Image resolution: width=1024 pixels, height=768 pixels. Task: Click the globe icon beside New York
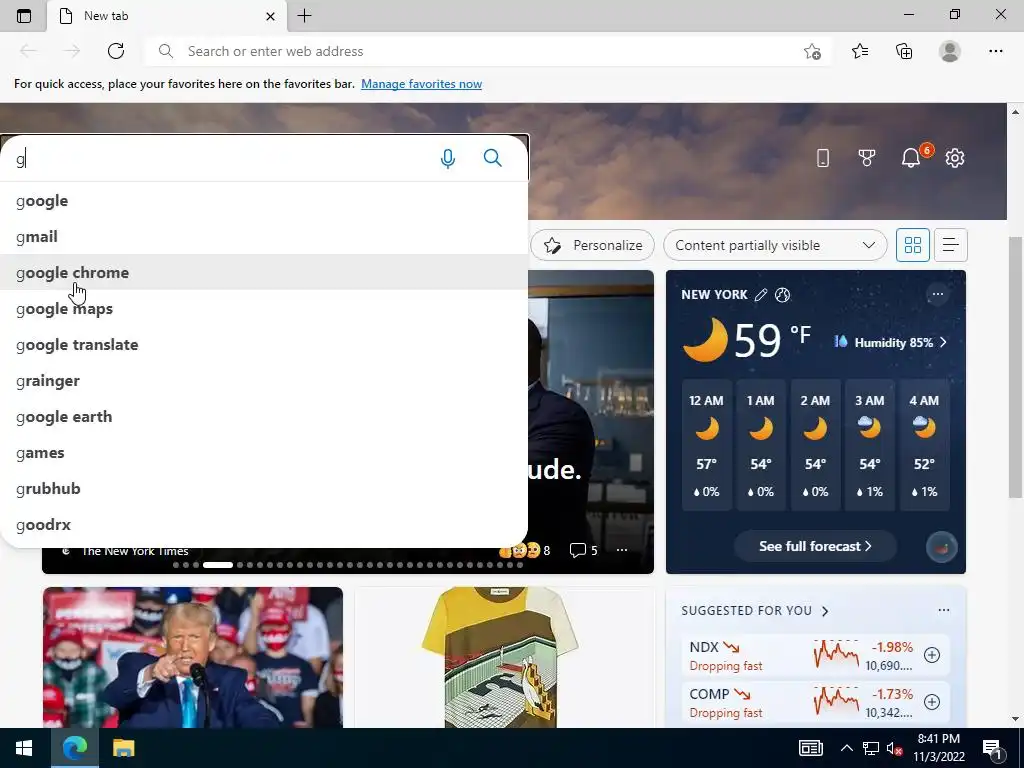782,295
